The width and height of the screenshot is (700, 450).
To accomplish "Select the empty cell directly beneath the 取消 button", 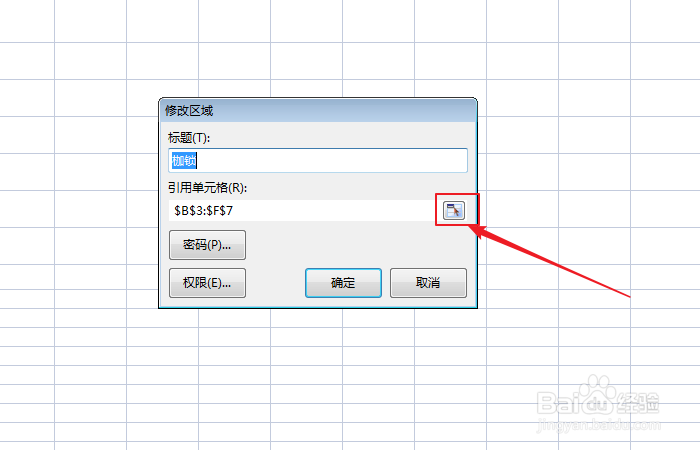I will (x=450, y=318).
